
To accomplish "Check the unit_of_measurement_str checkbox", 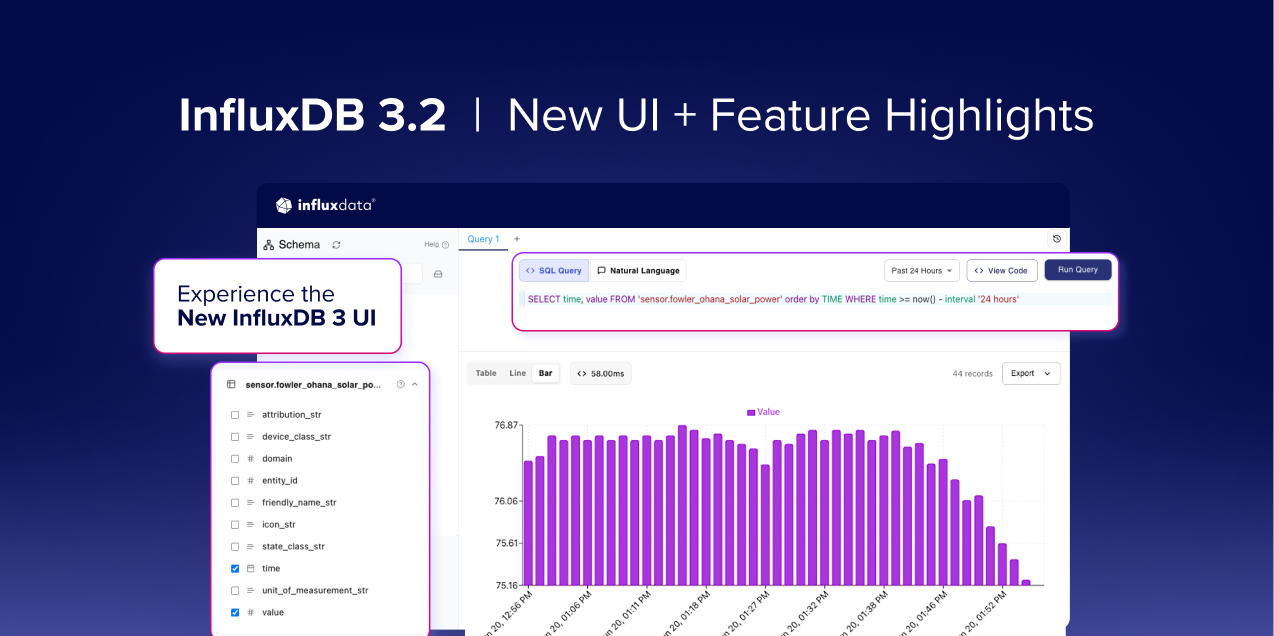I will [x=235, y=590].
